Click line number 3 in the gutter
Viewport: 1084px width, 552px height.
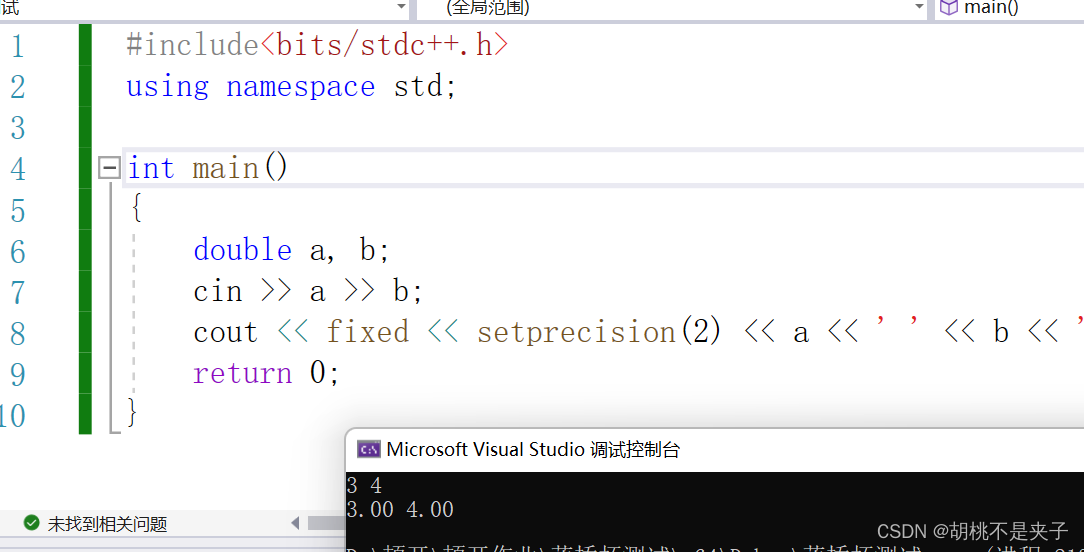pos(17,128)
